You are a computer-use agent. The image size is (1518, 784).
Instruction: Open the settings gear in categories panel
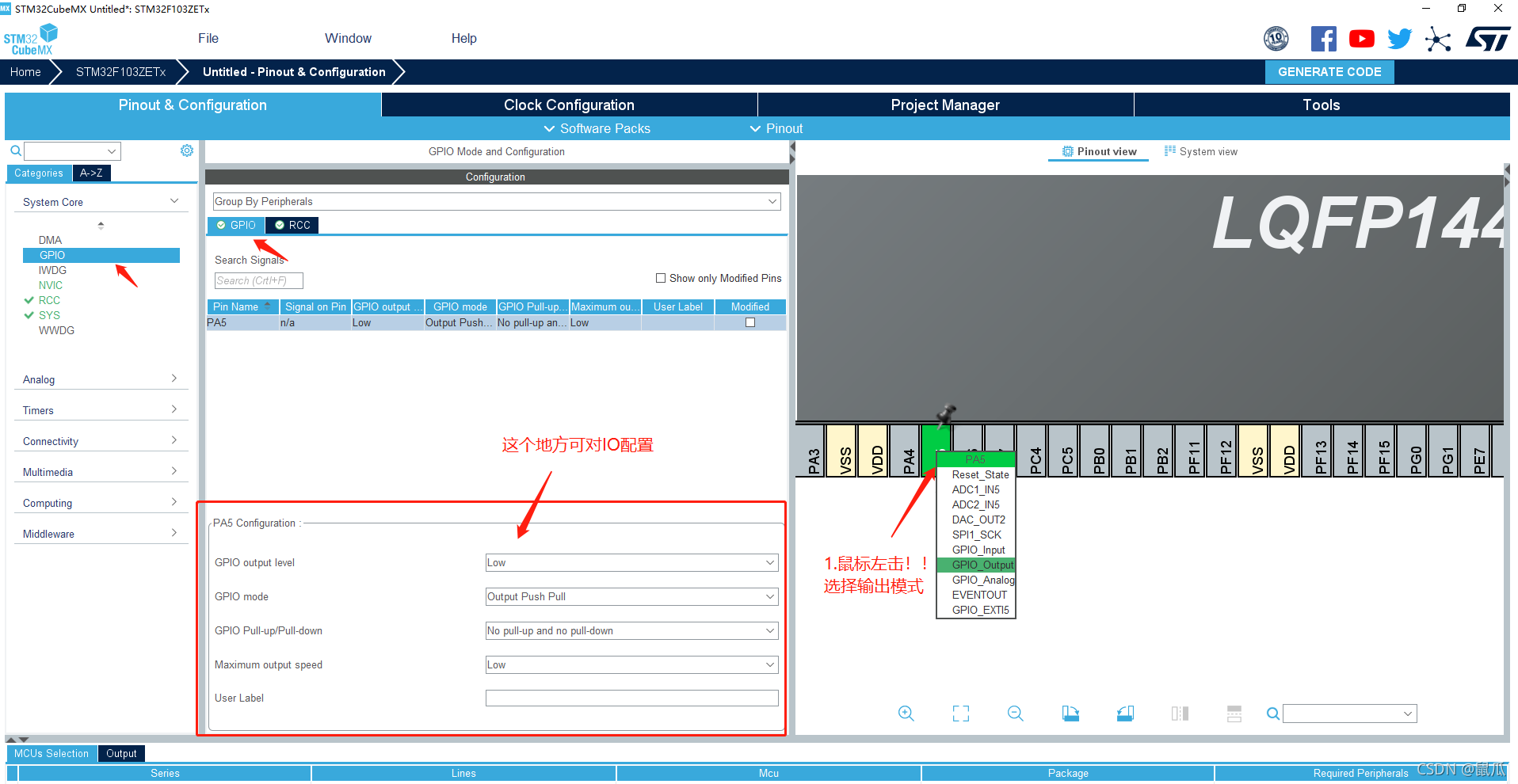pos(187,150)
